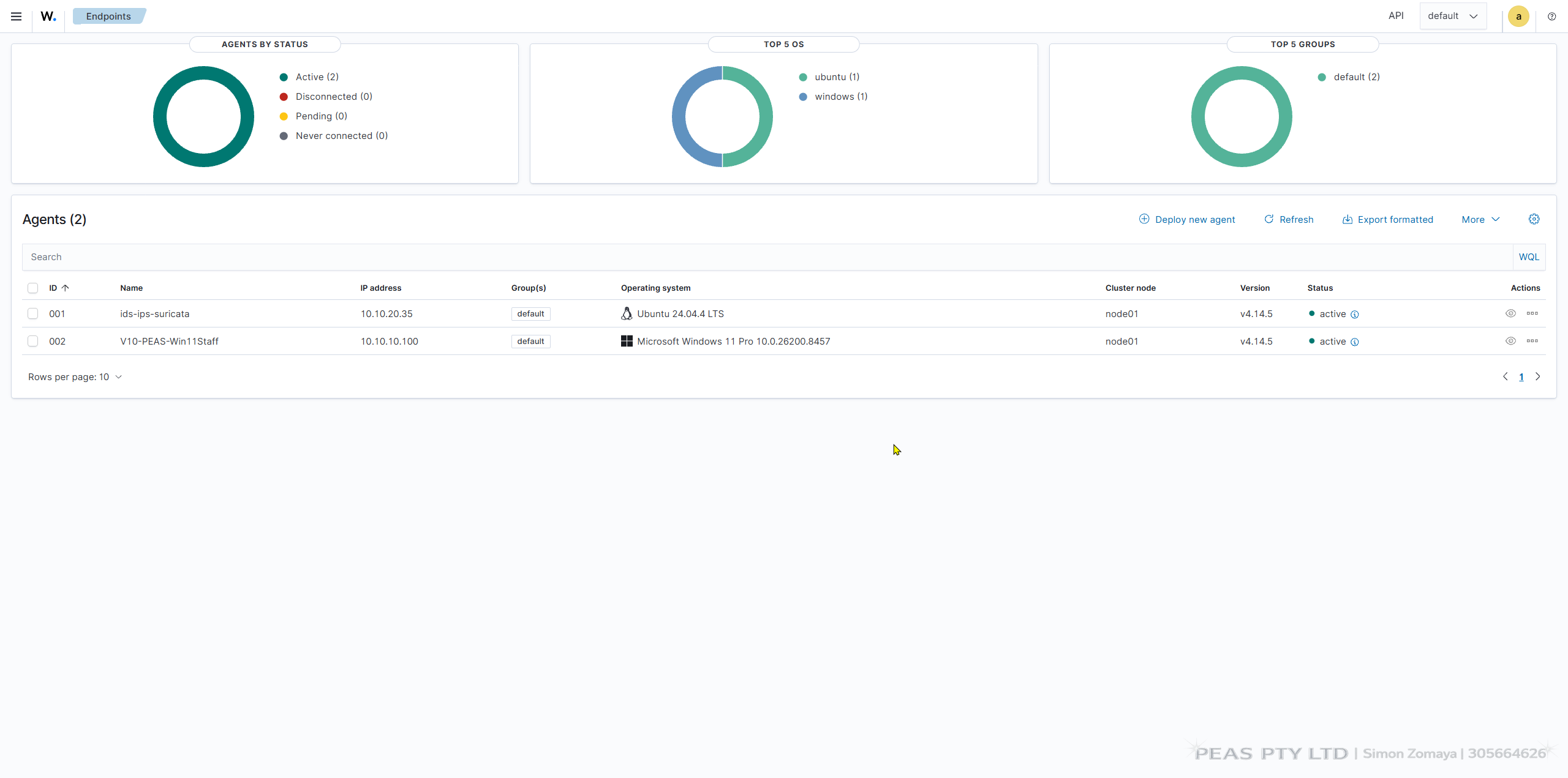View details of agent V10-PEAS-Win11Staff eye icon
The height and width of the screenshot is (778, 1568).
1510,341
